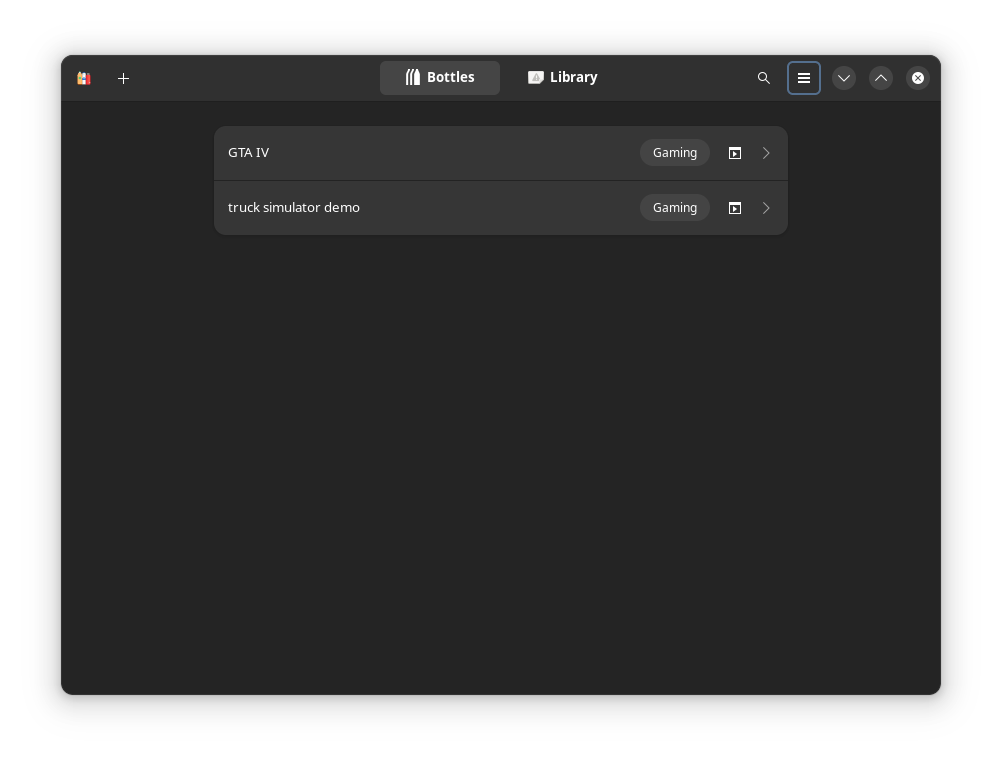The width and height of the screenshot is (1002, 762).
Task: Click the Bottles app logo icon
Action: (x=84, y=78)
